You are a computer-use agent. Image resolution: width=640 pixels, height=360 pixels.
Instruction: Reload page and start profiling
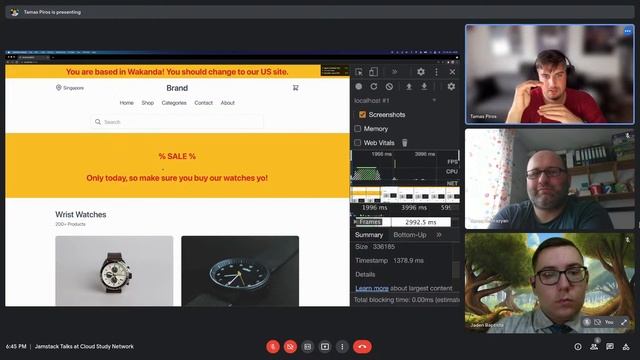pos(373,87)
